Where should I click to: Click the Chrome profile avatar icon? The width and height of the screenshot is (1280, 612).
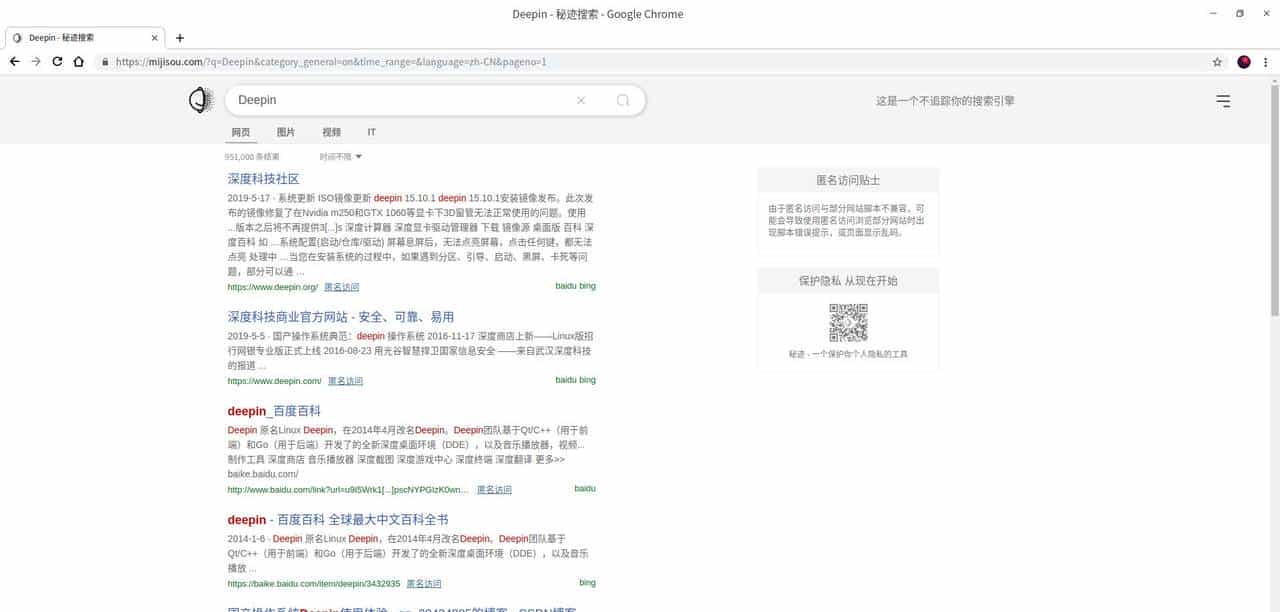(x=1243, y=61)
